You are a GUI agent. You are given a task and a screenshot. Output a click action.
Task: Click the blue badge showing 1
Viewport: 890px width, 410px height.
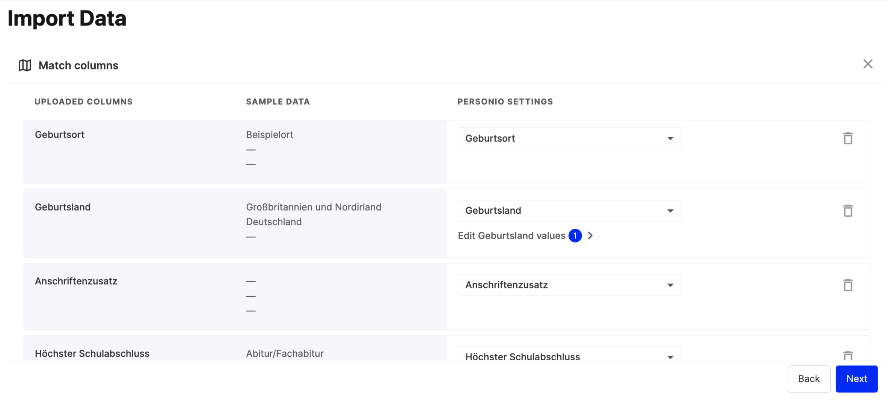(575, 236)
